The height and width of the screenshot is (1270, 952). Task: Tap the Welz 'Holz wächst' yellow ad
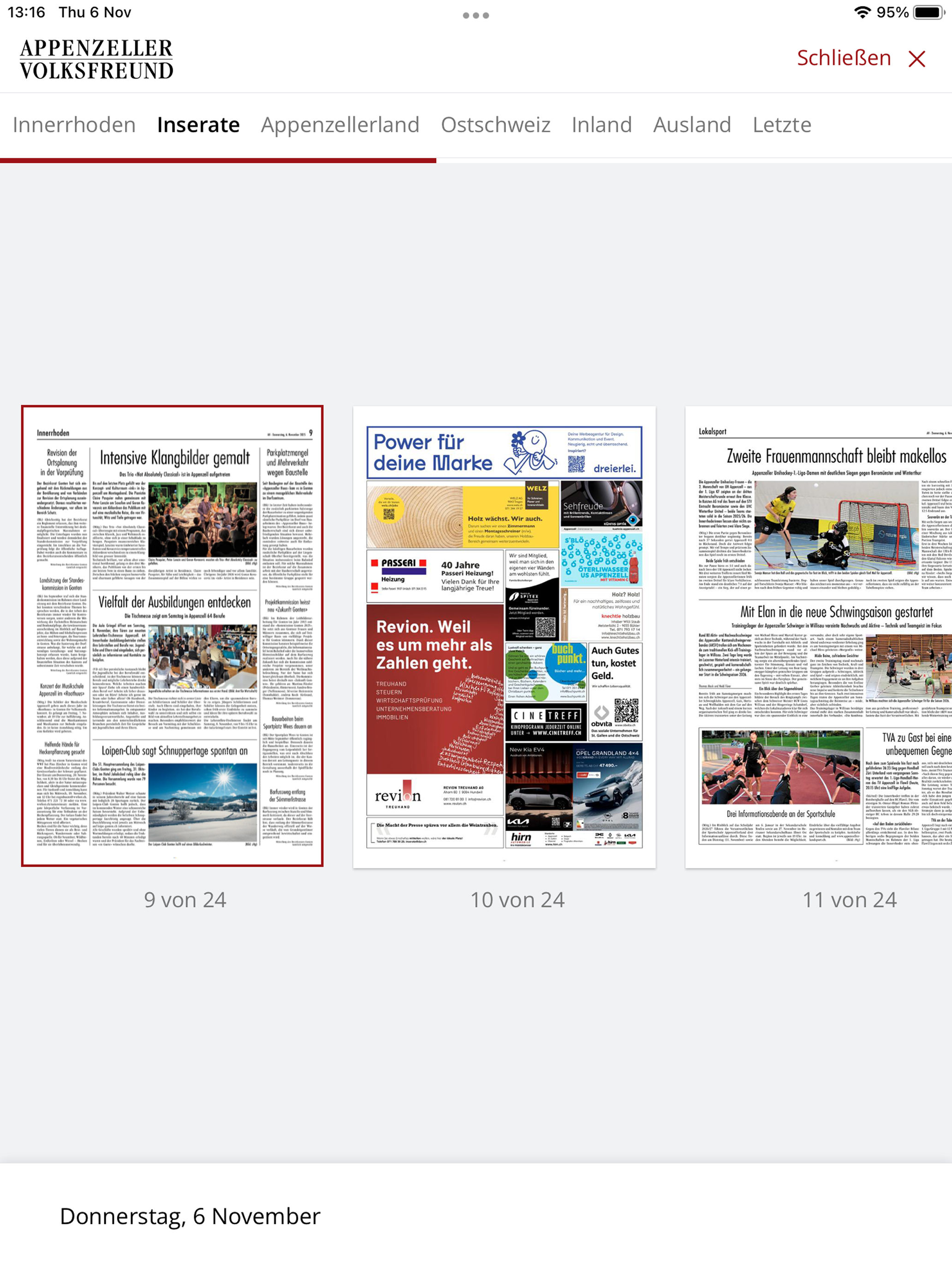pos(463,515)
